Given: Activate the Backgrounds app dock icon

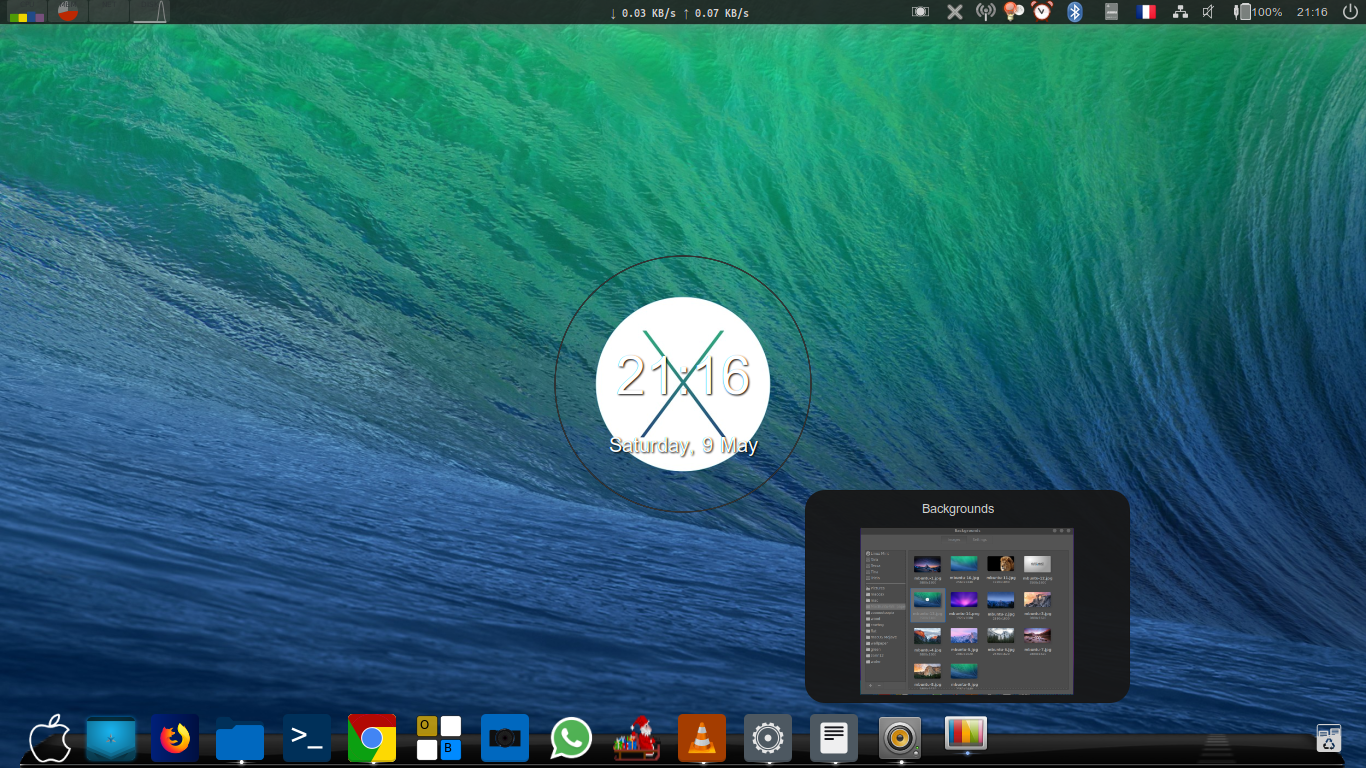Looking at the screenshot, I should [x=966, y=733].
